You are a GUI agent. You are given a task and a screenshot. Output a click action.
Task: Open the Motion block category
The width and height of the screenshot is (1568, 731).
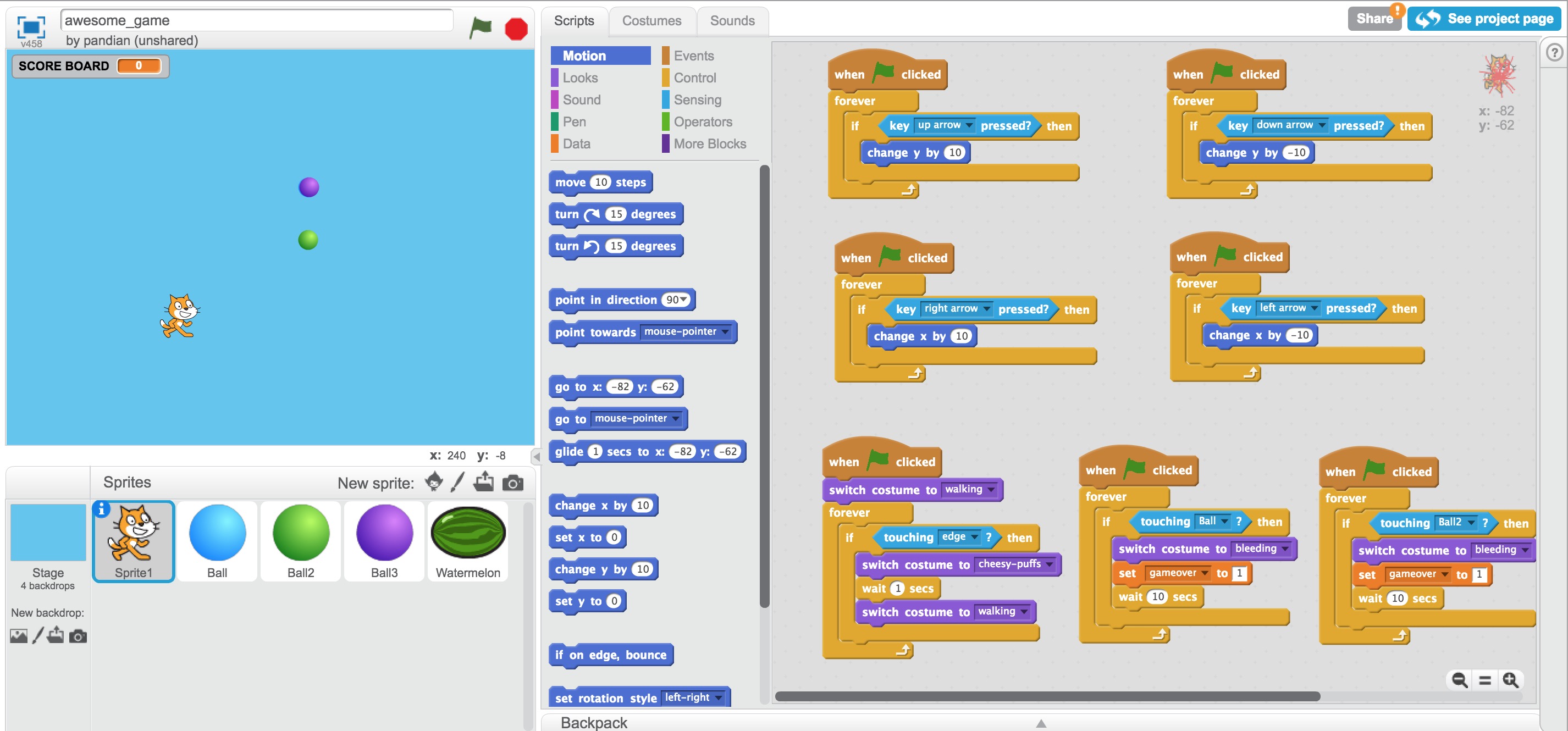click(x=600, y=56)
